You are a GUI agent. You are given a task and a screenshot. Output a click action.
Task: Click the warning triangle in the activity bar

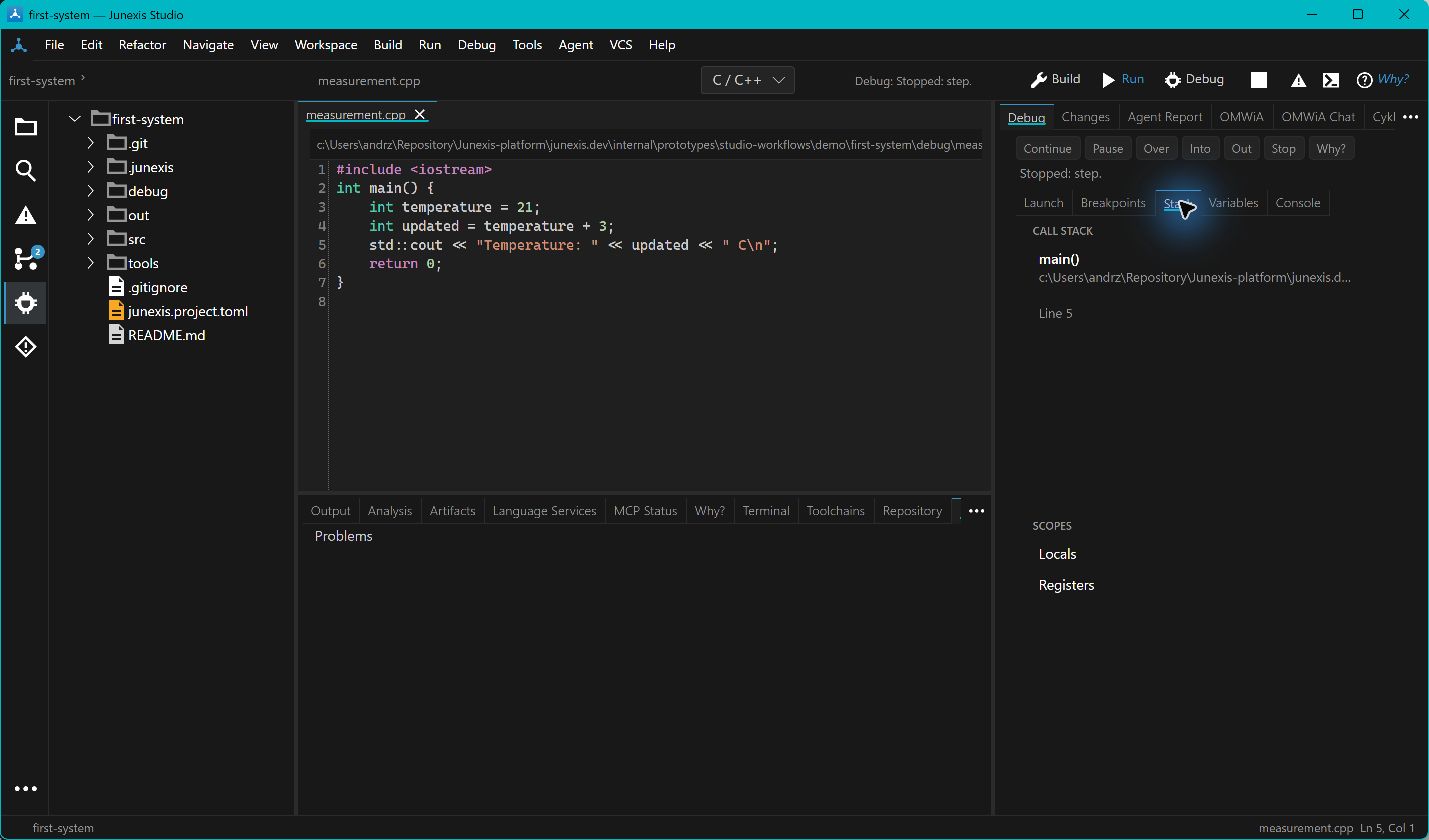click(x=26, y=215)
